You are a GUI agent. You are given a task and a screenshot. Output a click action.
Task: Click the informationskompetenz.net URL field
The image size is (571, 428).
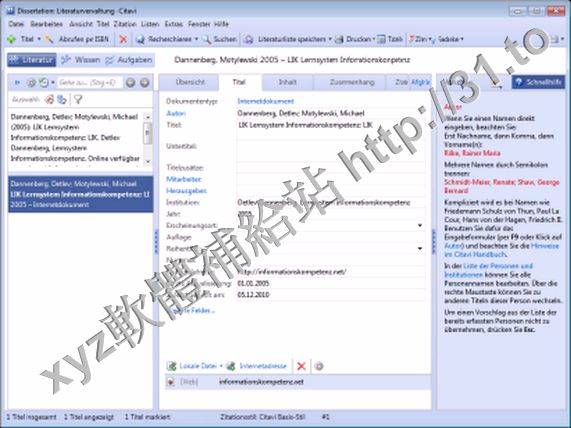331,272
